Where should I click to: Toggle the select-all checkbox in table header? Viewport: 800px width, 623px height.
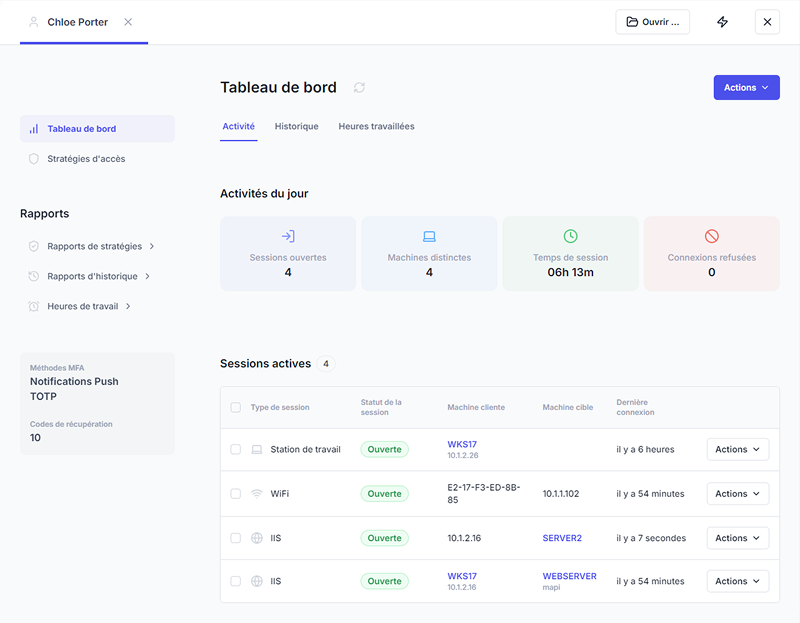point(236,408)
